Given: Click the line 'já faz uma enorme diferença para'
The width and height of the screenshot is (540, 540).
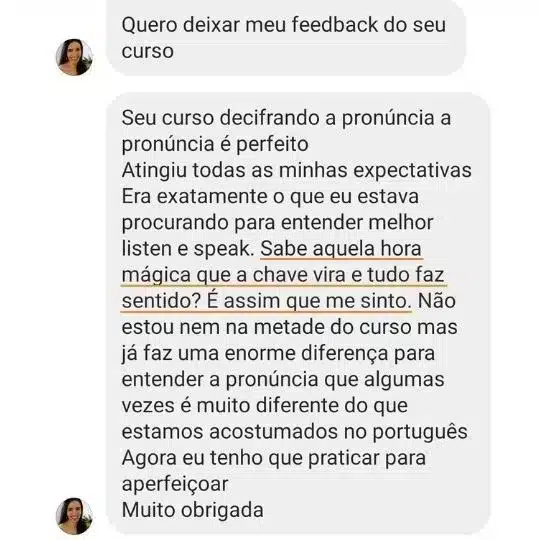Looking at the screenshot, I should click(x=278, y=354).
